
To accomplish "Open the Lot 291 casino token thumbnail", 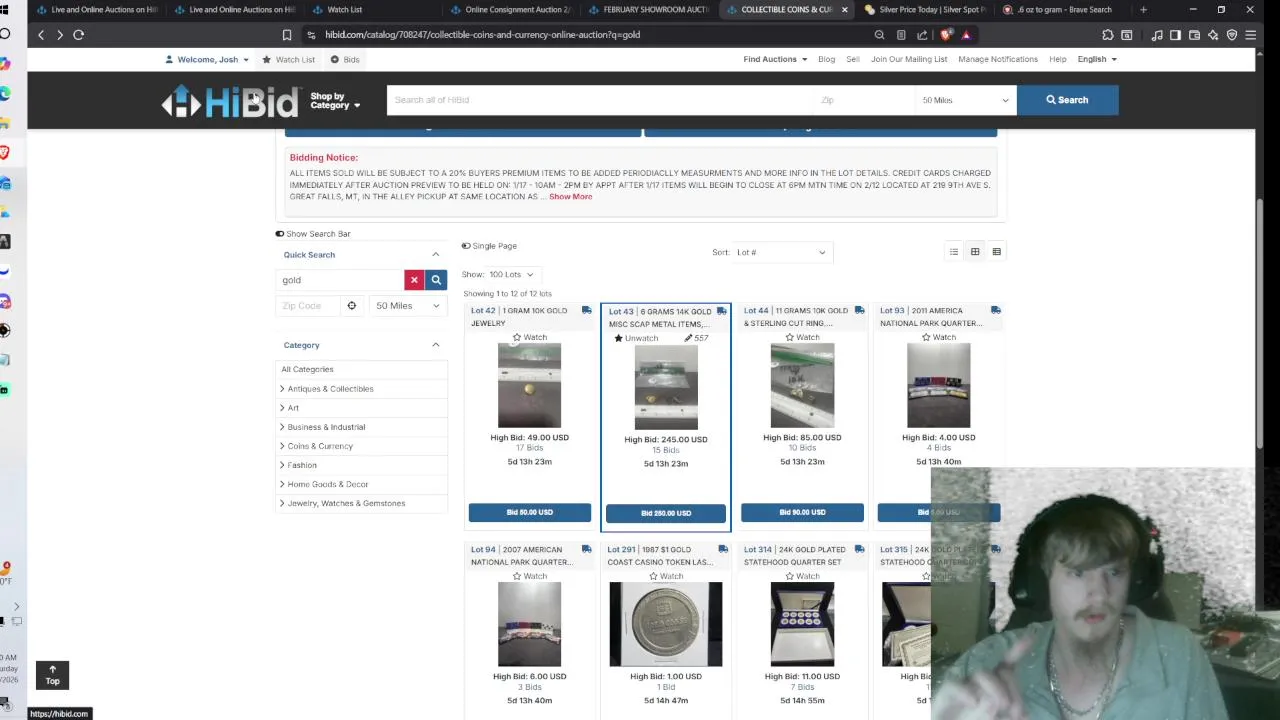I will [666, 624].
